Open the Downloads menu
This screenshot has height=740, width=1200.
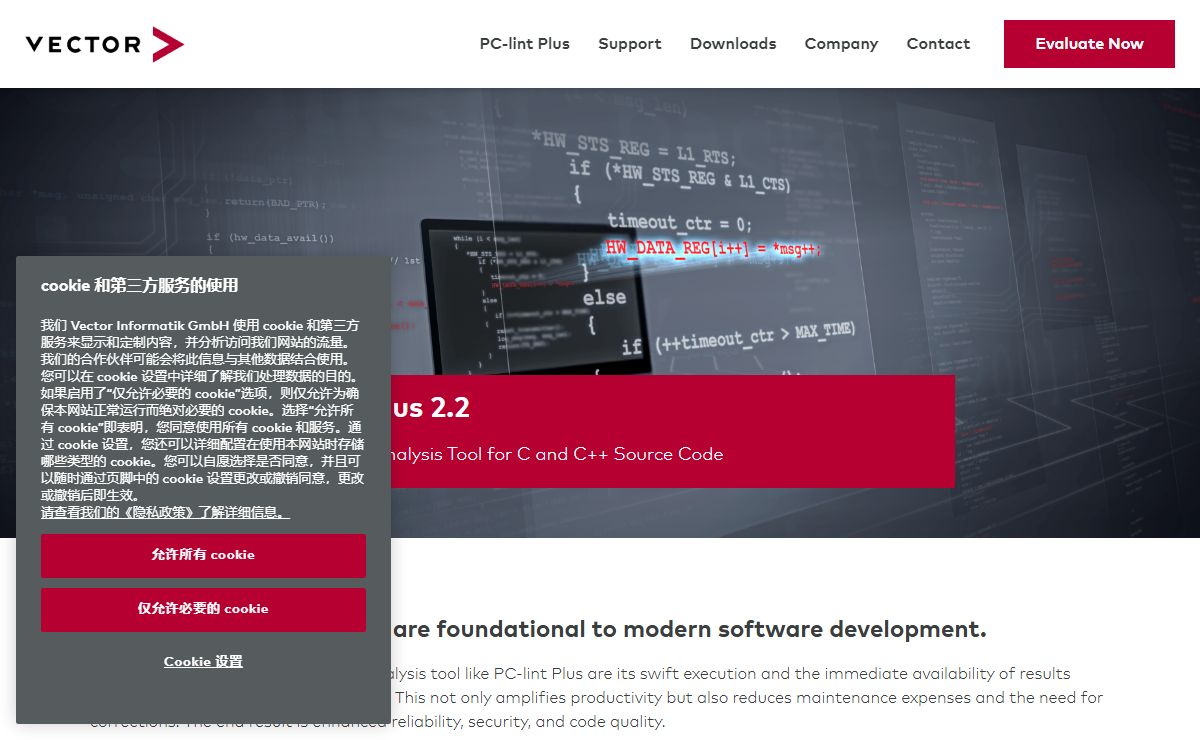[733, 44]
